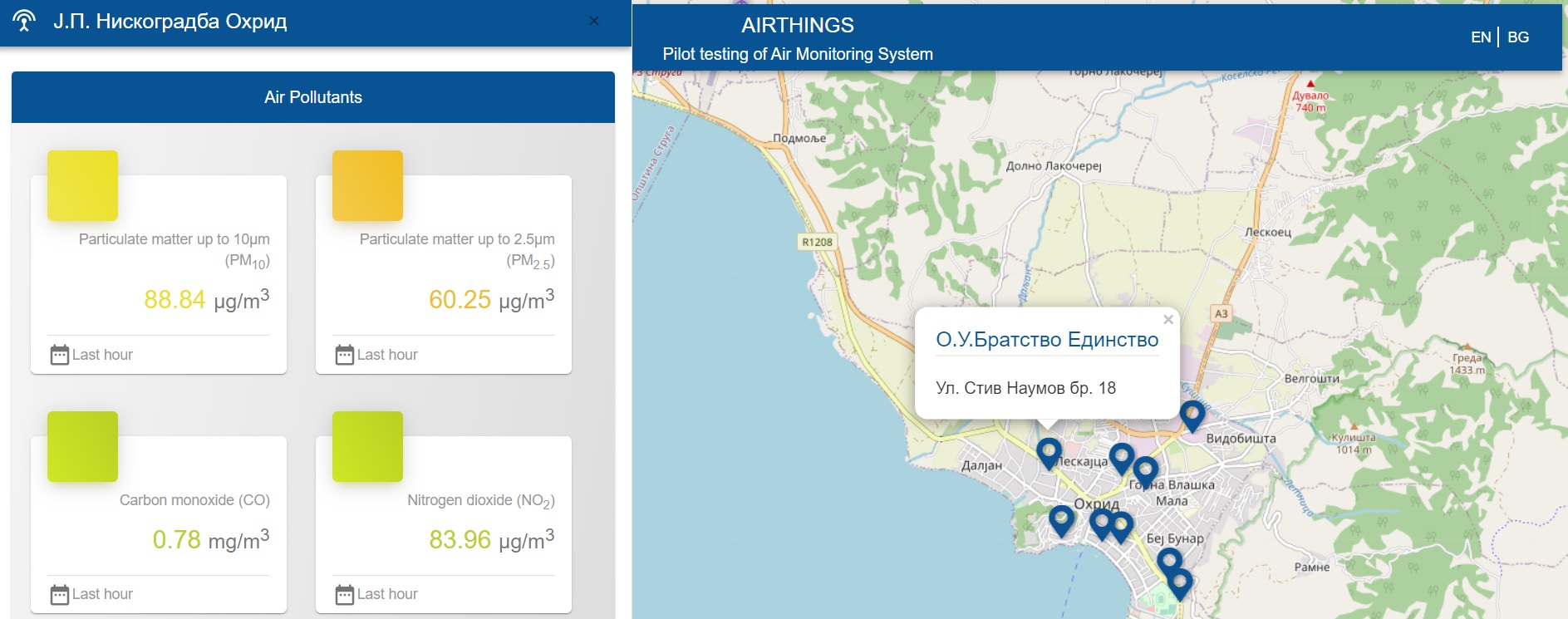This screenshot has width=1568, height=619.
Task: Dismiss the О.У.Братство Единство map popup
Action: click(1168, 320)
